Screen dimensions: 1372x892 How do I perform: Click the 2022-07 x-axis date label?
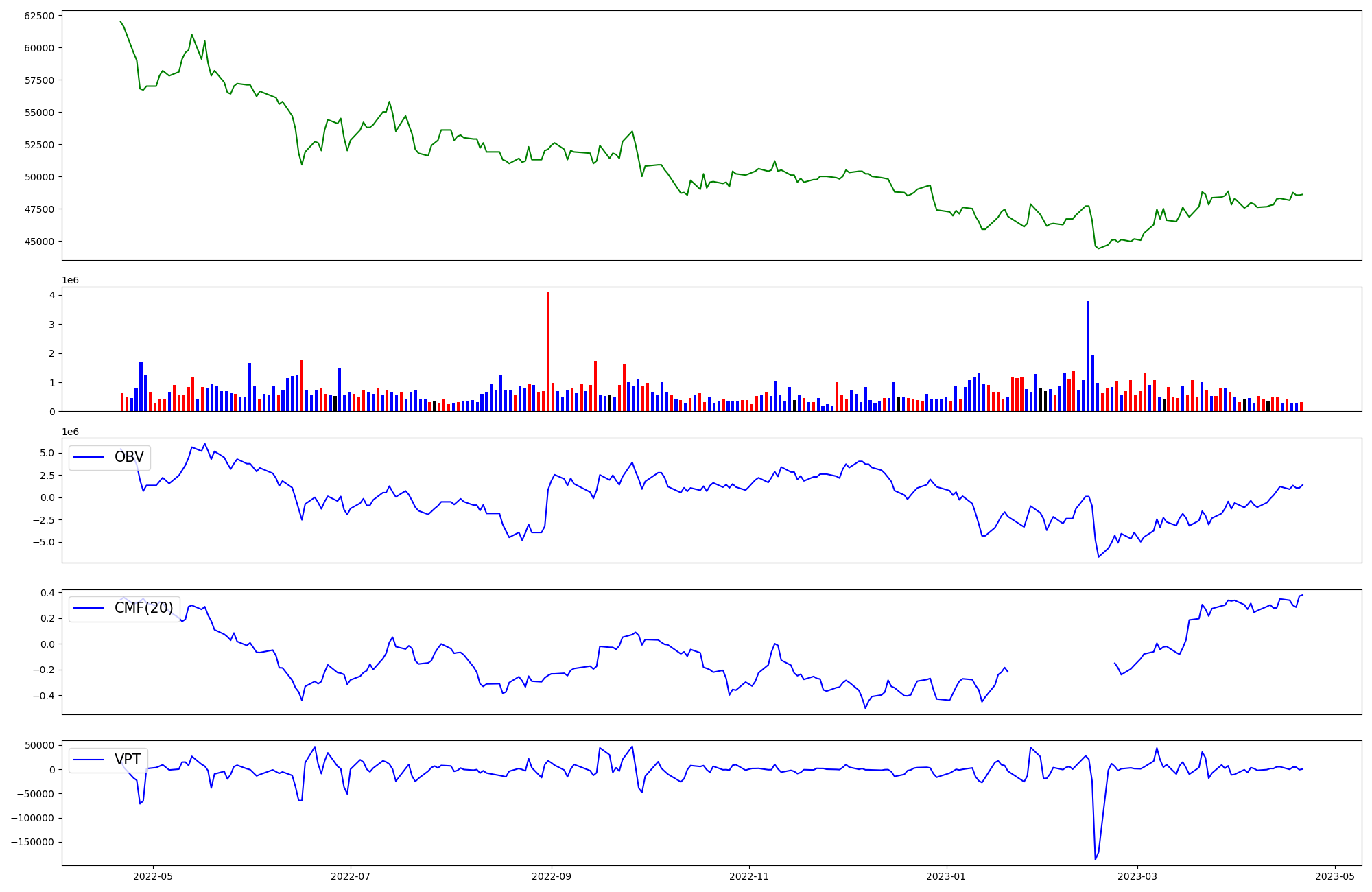point(351,876)
